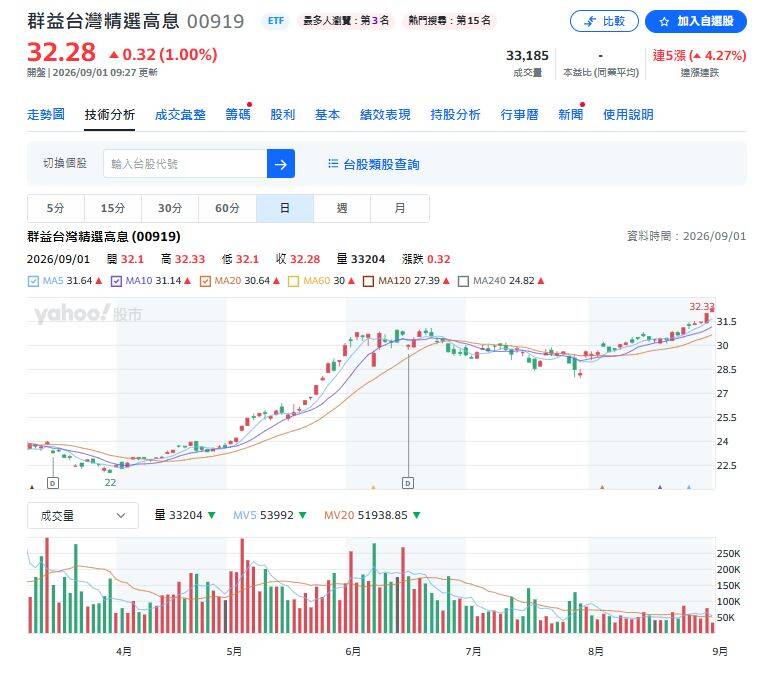Open the 成交彙整 tab
The image size is (765, 675).
pyautogui.click(x=180, y=115)
